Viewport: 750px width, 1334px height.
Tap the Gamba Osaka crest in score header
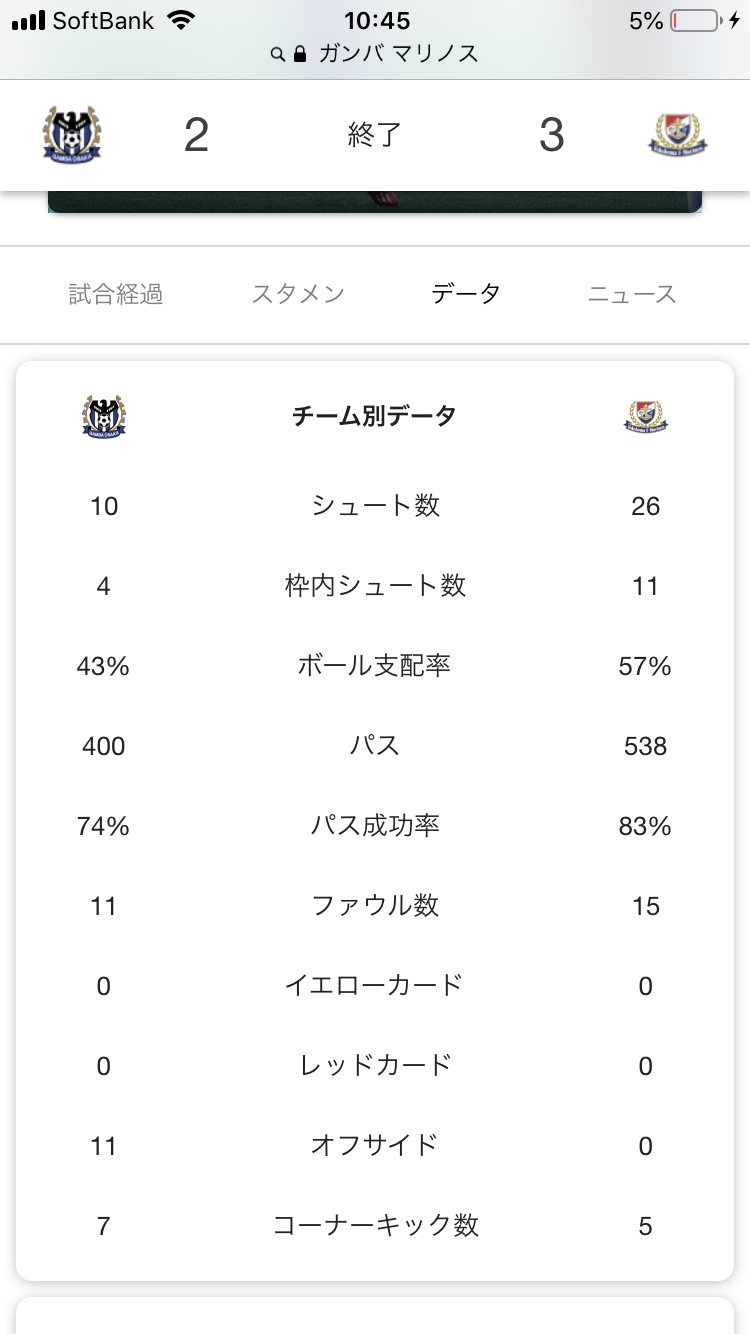[72, 134]
